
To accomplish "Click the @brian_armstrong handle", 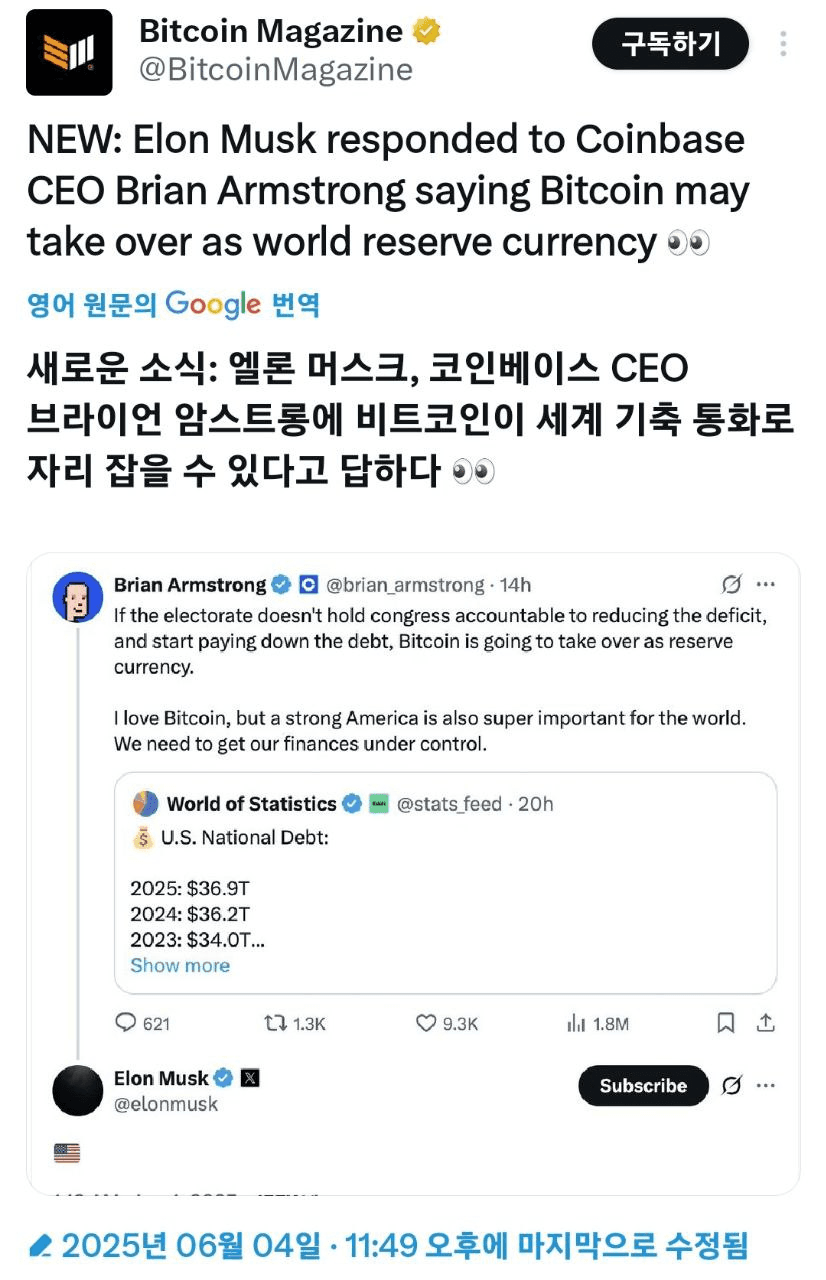I will click(x=405, y=585).
